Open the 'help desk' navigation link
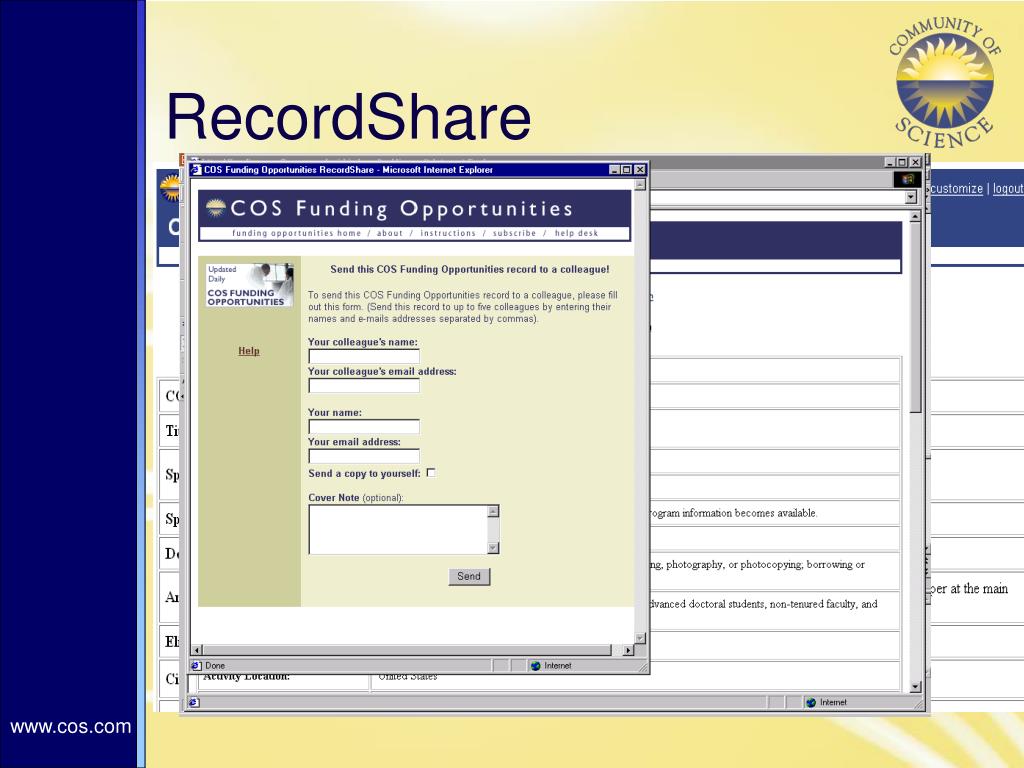1024x768 pixels. coord(577,233)
